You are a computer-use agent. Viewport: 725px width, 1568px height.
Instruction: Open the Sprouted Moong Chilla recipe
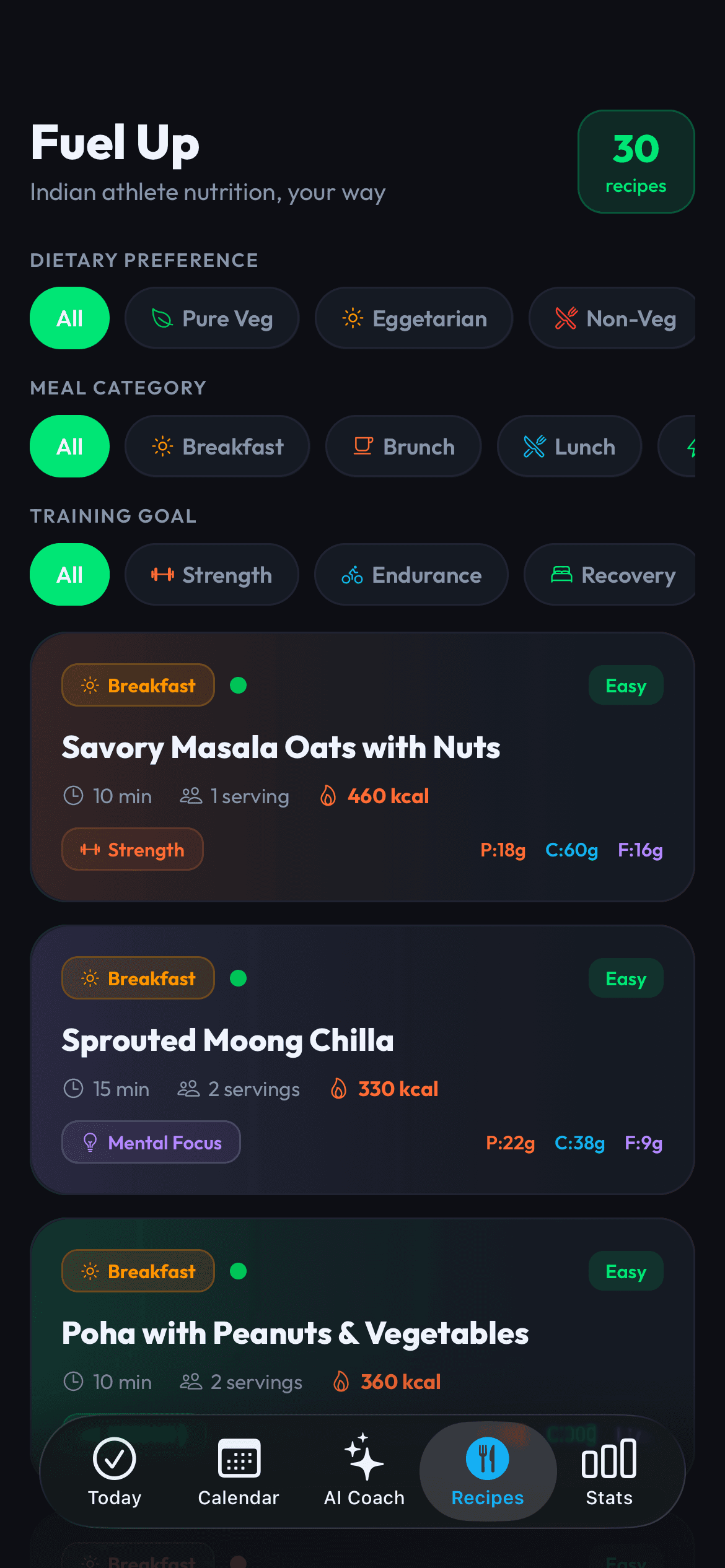point(228,1040)
